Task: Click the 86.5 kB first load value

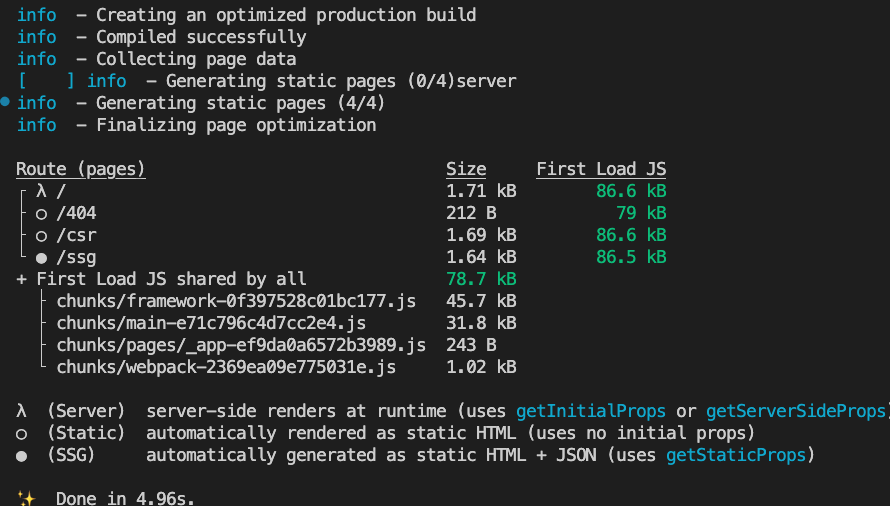Action: tap(631, 258)
